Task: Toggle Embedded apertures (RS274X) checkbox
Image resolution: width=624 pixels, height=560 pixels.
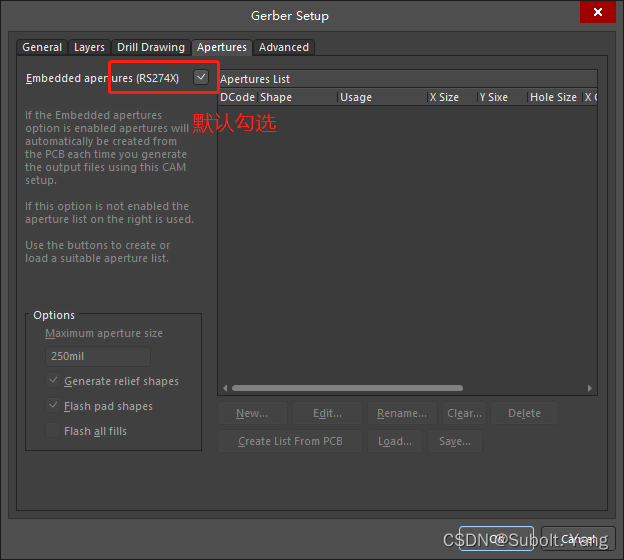Action: pyautogui.click(x=201, y=77)
